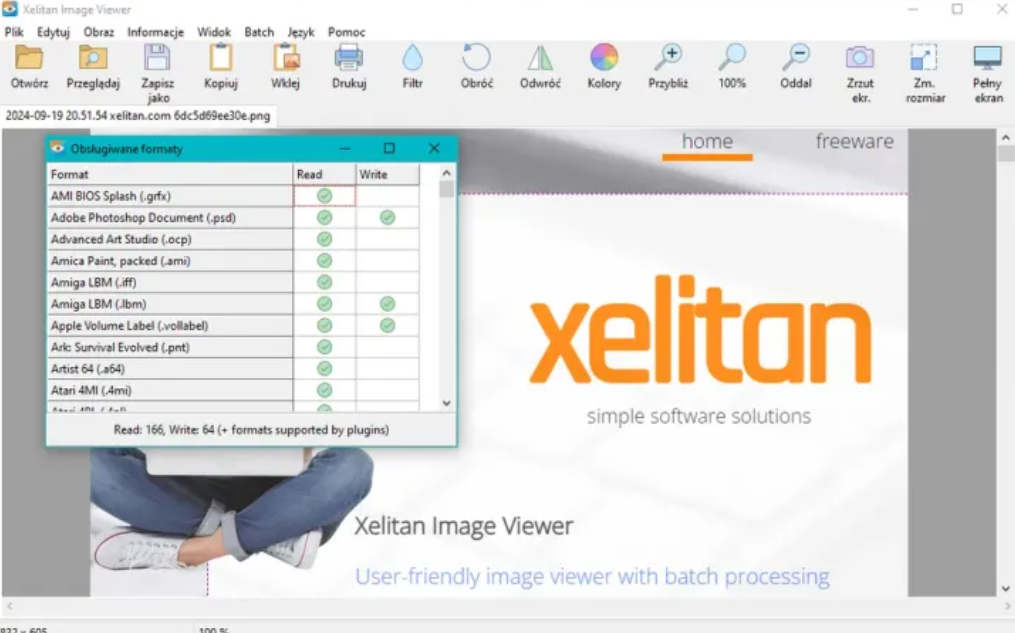Open the Informacje menu

[155, 32]
